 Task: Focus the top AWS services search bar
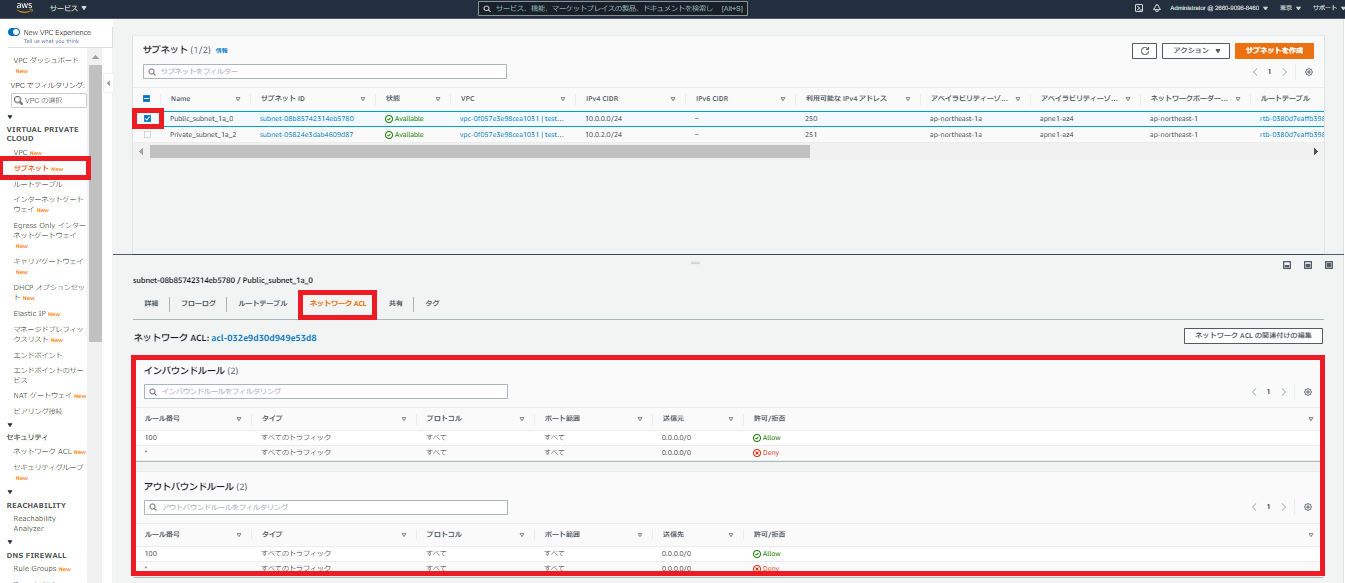(x=613, y=8)
